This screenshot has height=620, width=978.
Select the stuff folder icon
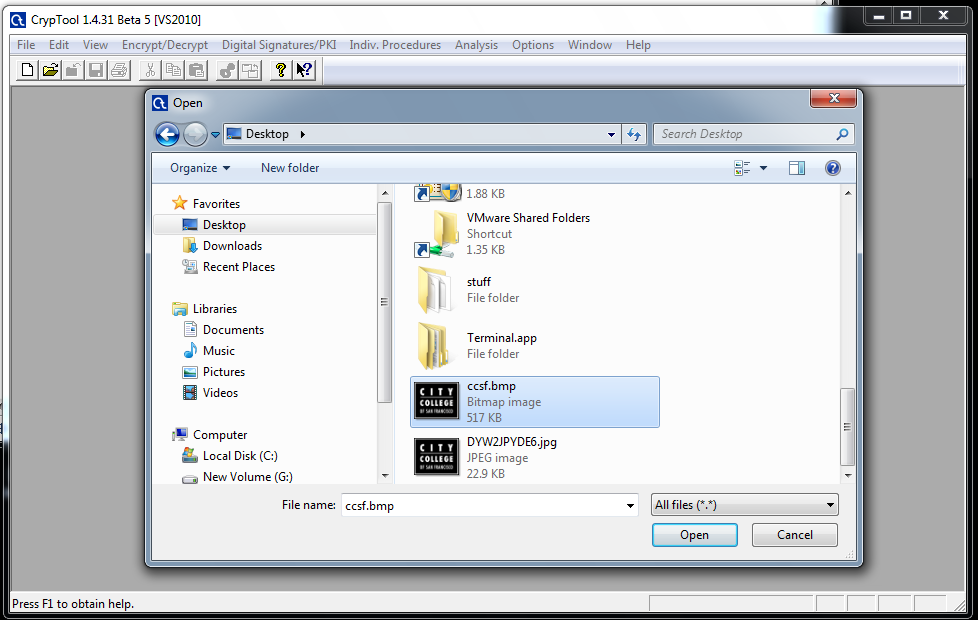[435, 289]
